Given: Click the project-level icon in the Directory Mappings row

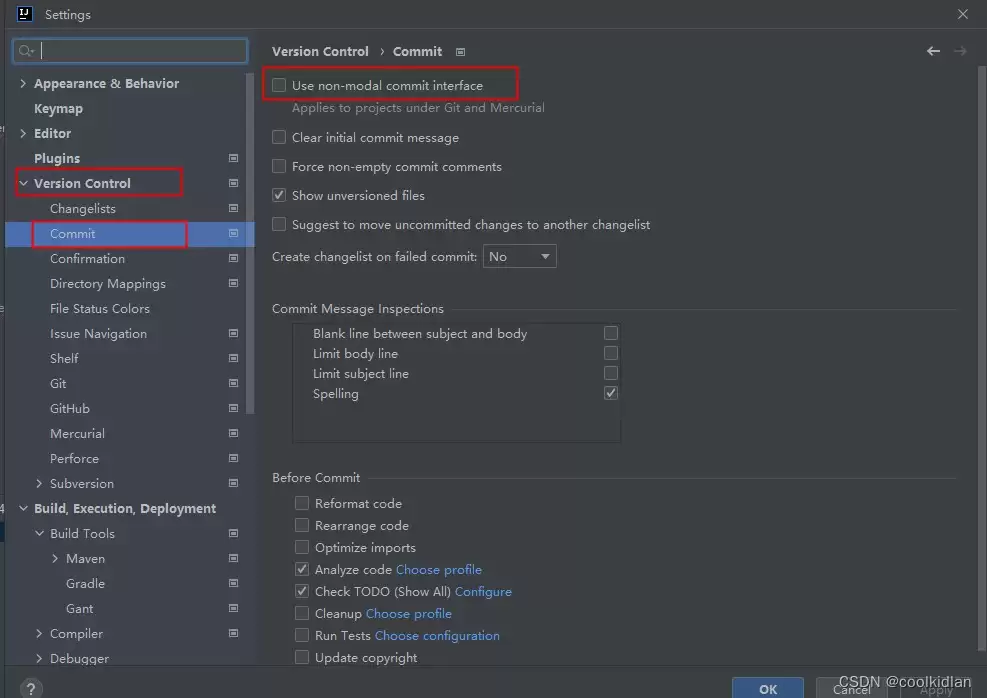Looking at the screenshot, I should point(233,283).
